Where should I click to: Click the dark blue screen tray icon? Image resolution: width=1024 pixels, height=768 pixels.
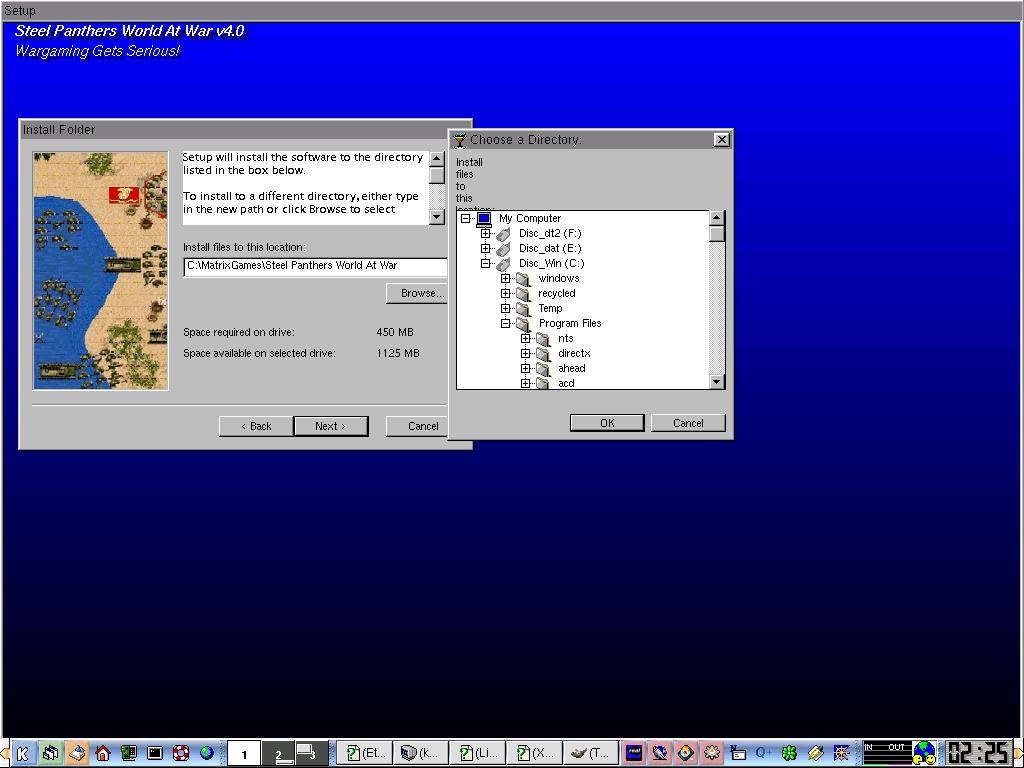[x=633, y=754]
